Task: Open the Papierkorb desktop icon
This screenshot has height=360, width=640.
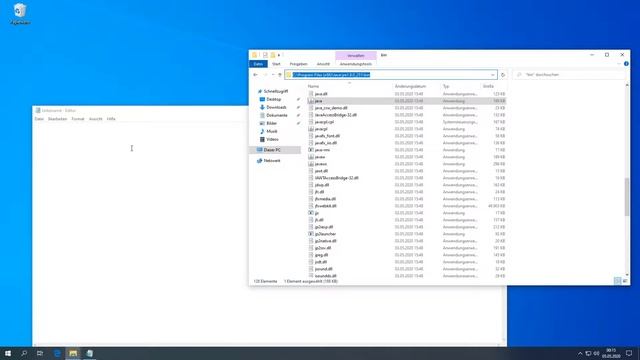Action: click(20, 14)
